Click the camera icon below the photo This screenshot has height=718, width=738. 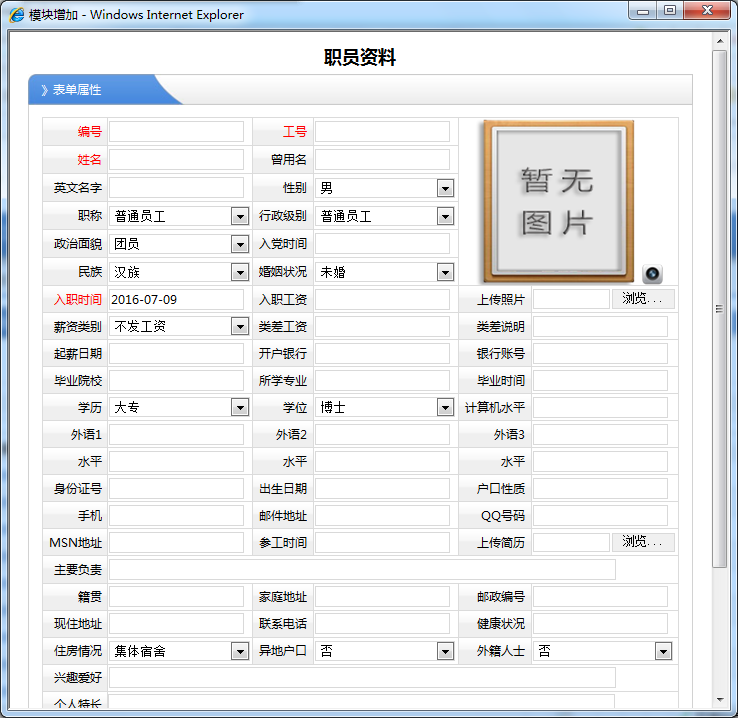point(652,274)
